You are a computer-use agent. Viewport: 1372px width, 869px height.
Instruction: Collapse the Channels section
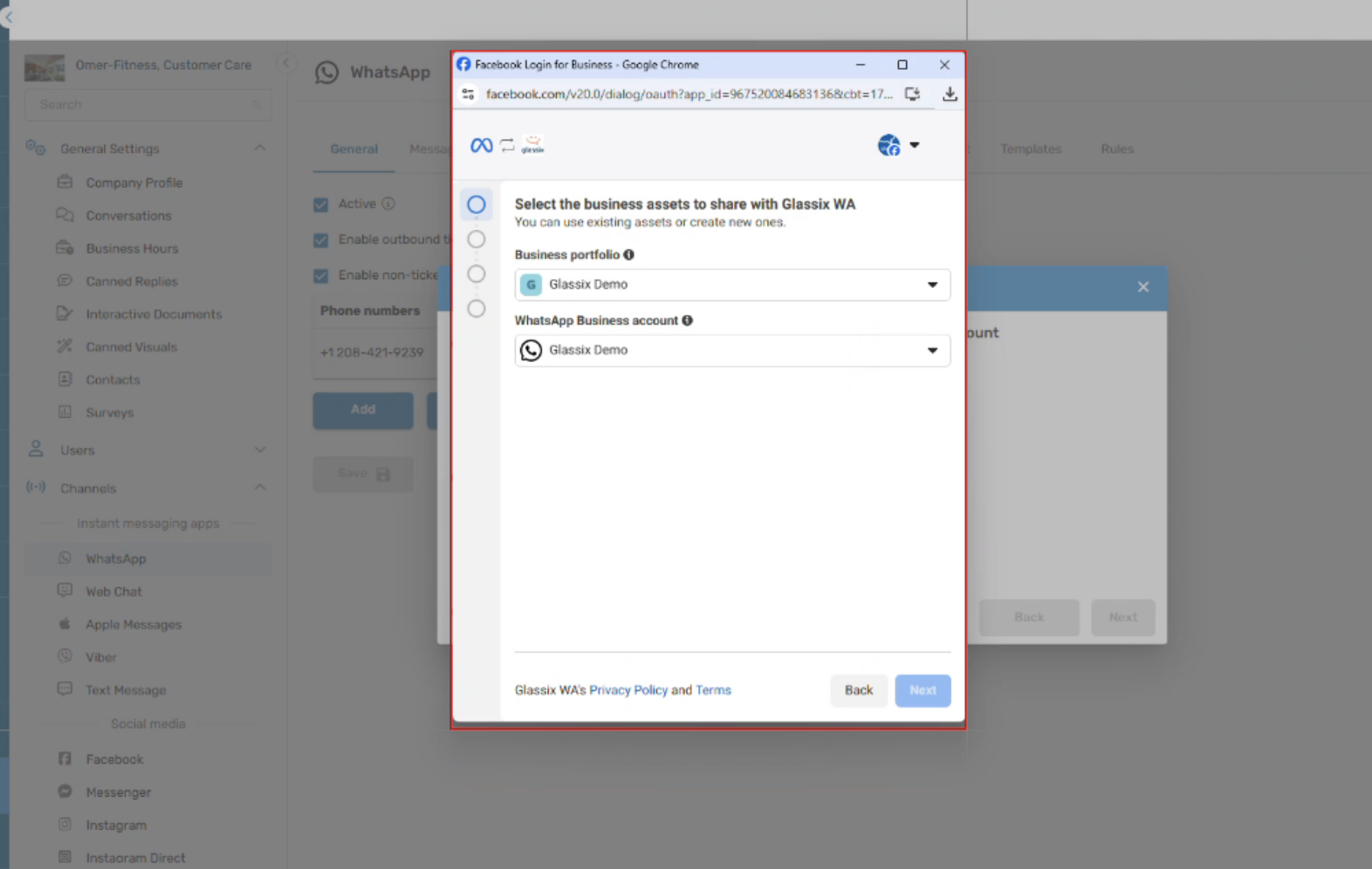(260, 488)
